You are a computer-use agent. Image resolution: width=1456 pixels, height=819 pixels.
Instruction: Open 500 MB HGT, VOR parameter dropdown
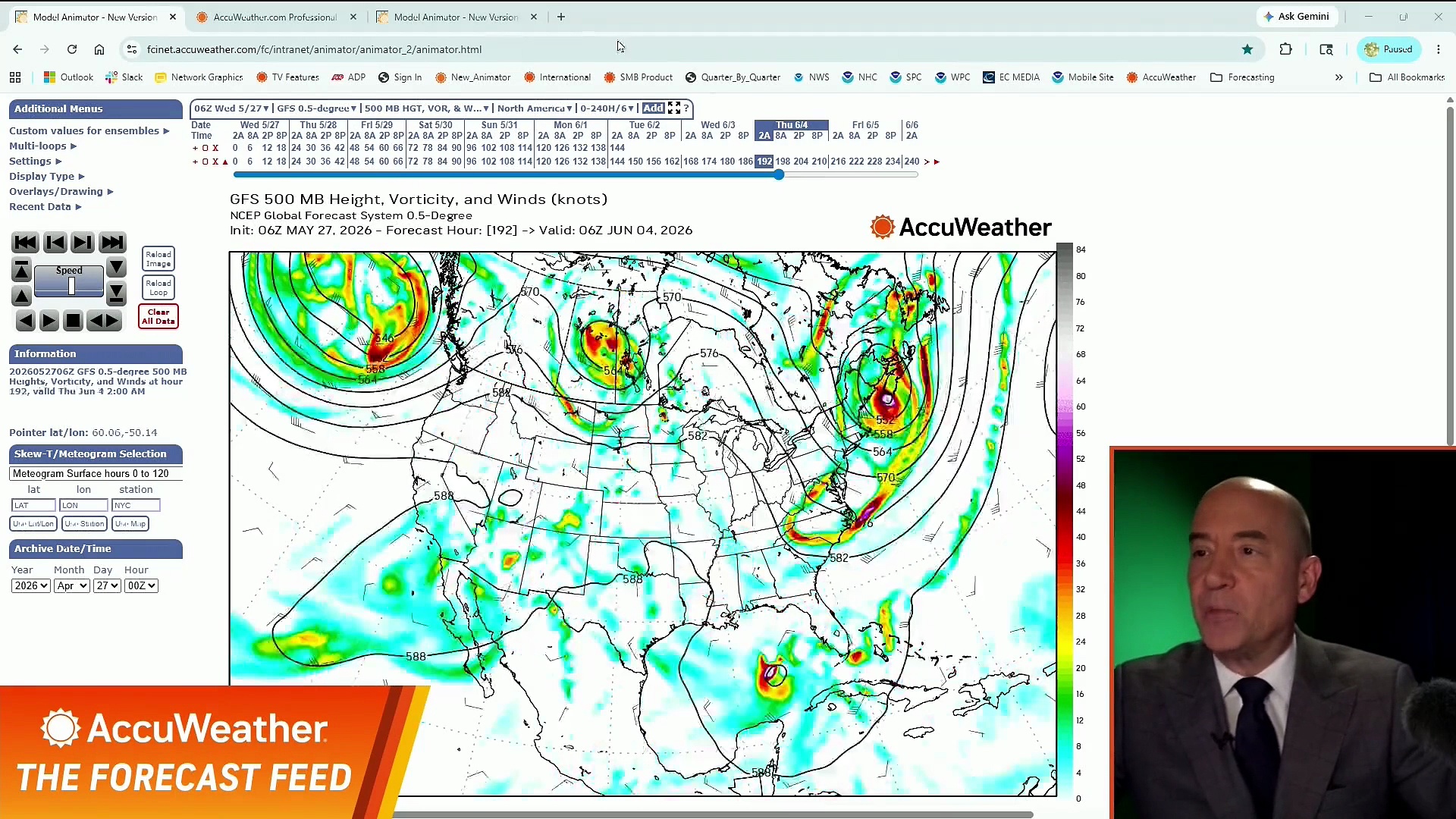click(x=426, y=108)
